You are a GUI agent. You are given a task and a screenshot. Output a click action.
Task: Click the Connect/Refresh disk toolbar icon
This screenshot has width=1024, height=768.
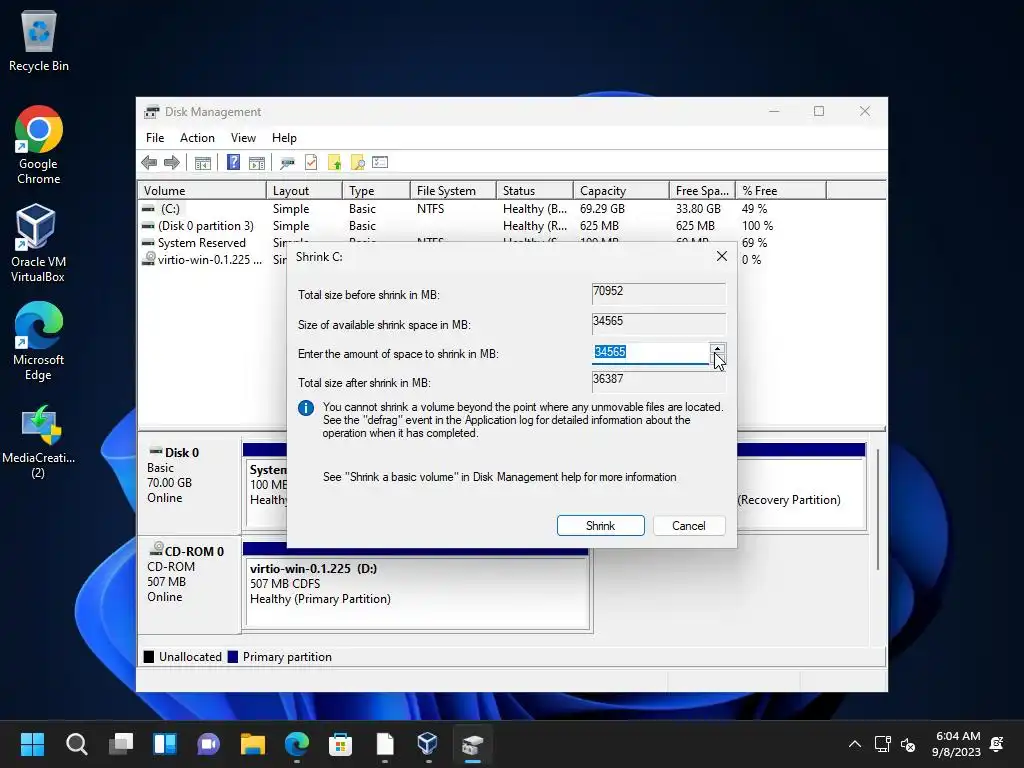tap(287, 163)
